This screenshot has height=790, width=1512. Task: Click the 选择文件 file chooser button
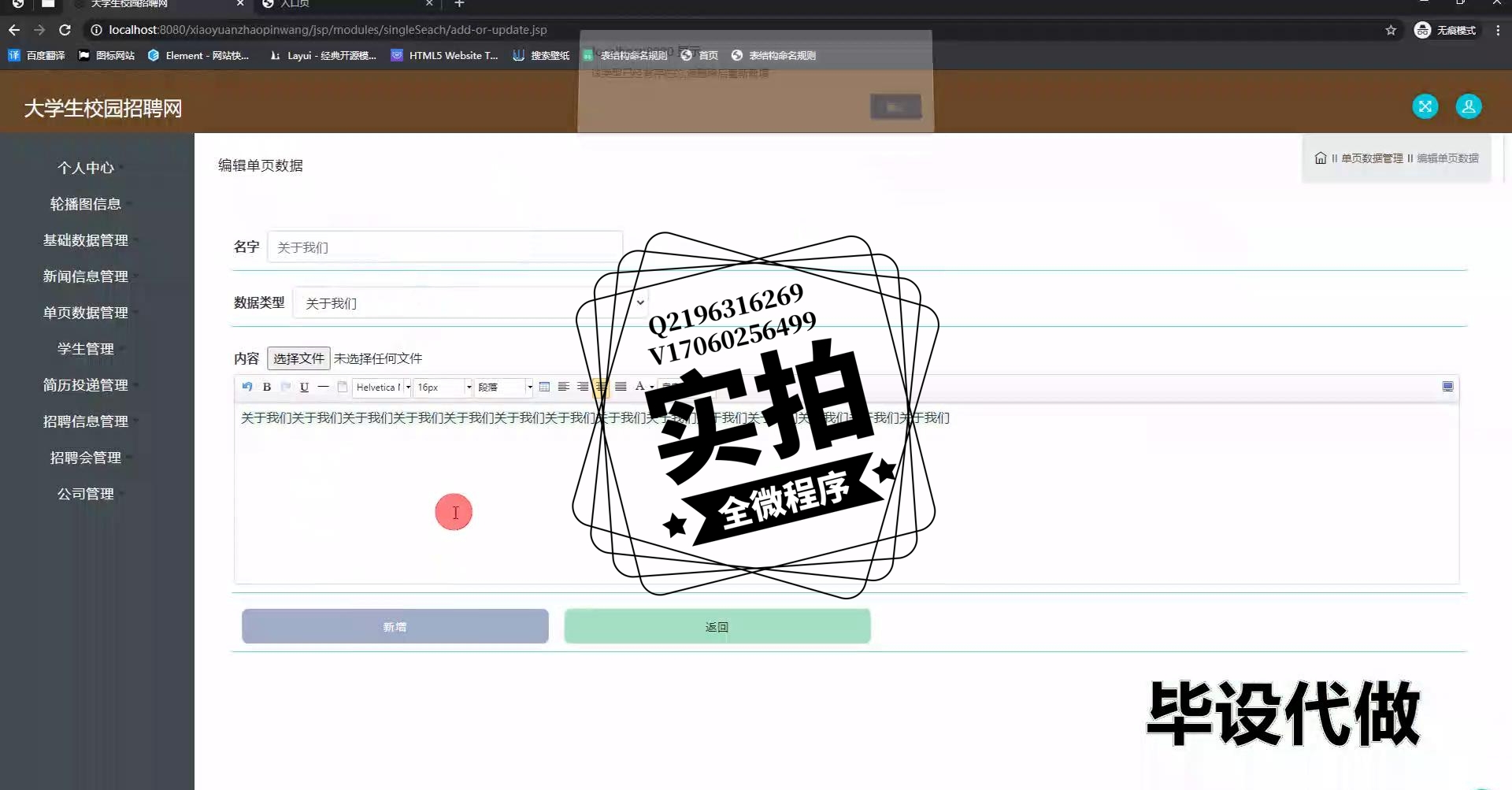[x=298, y=358]
